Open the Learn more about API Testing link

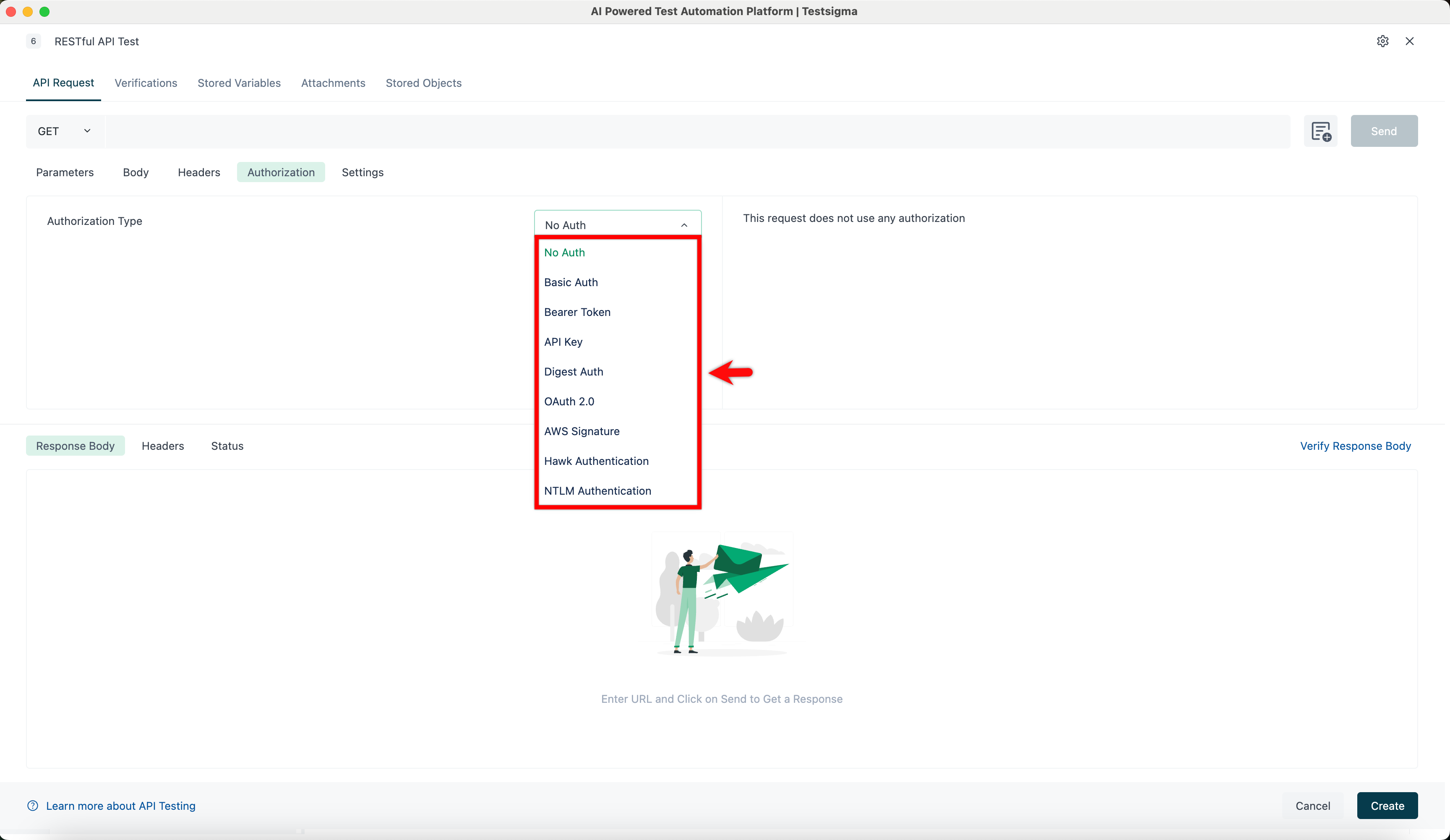121,806
